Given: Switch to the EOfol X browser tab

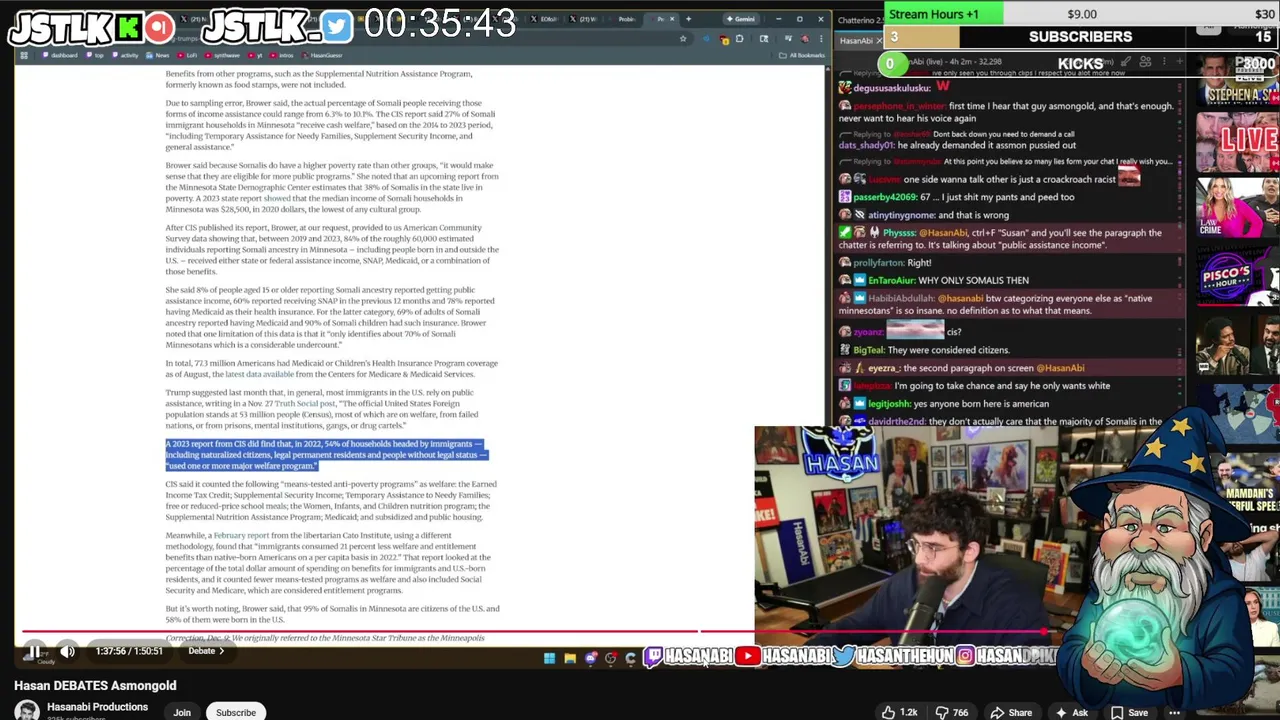Looking at the screenshot, I should pyautogui.click(x=544, y=19).
